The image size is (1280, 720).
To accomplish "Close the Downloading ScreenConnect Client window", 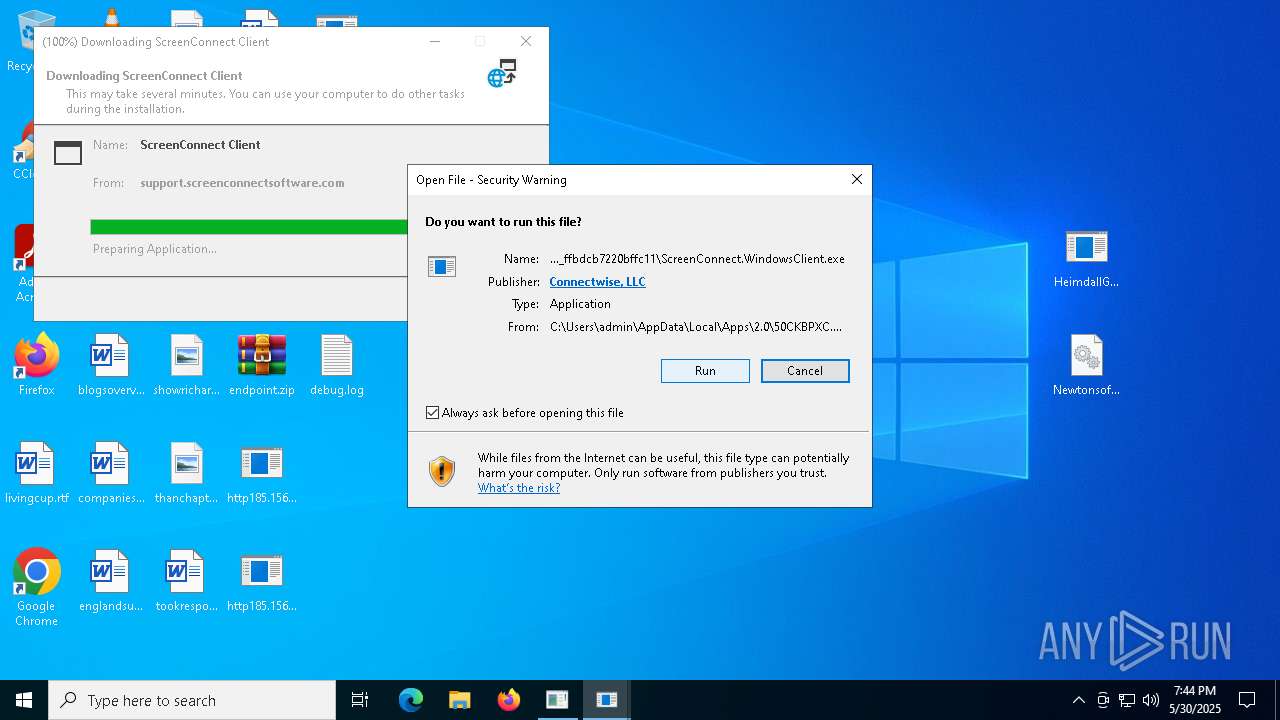I will pos(526,41).
